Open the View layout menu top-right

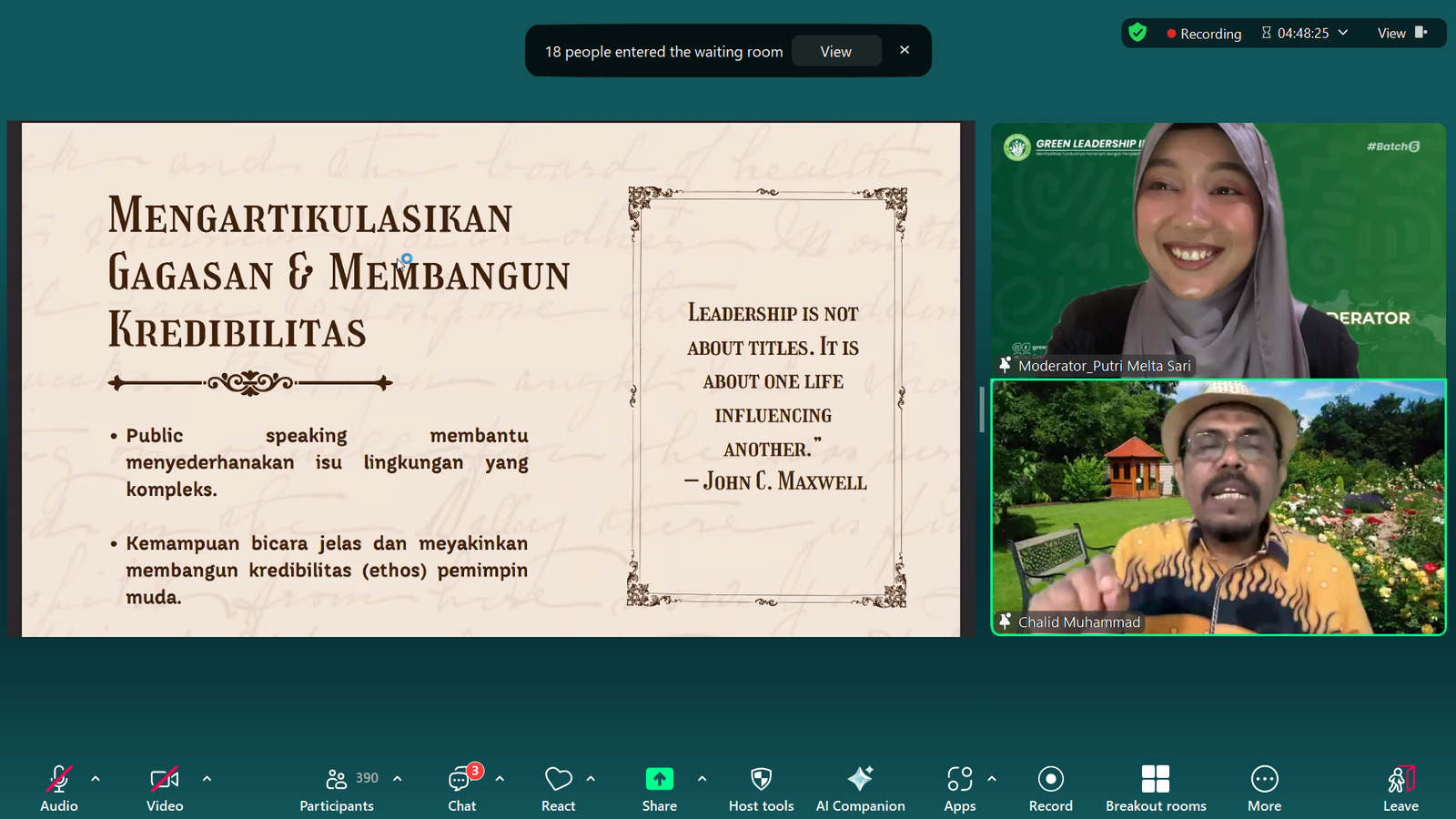[x=1401, y=33]
